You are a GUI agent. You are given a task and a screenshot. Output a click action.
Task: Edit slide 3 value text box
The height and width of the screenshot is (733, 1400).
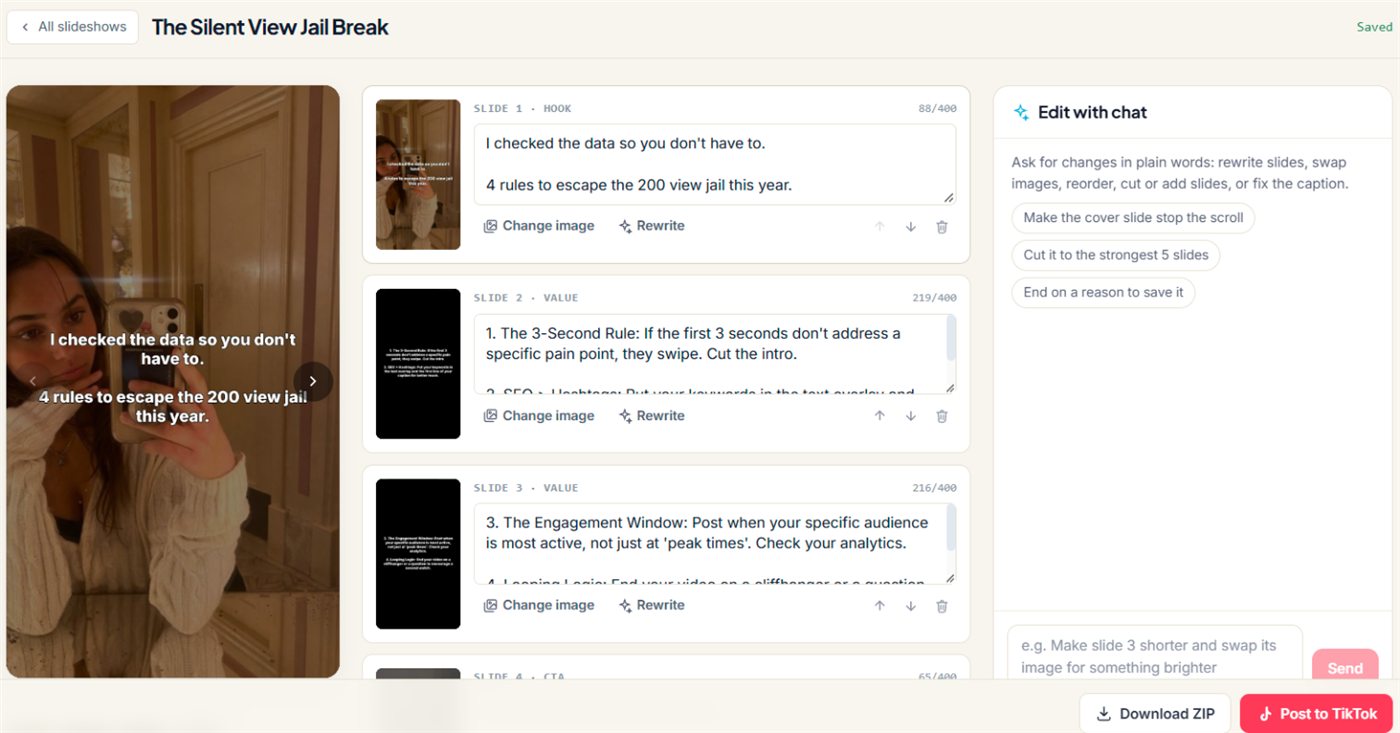[x=715, y=544]
